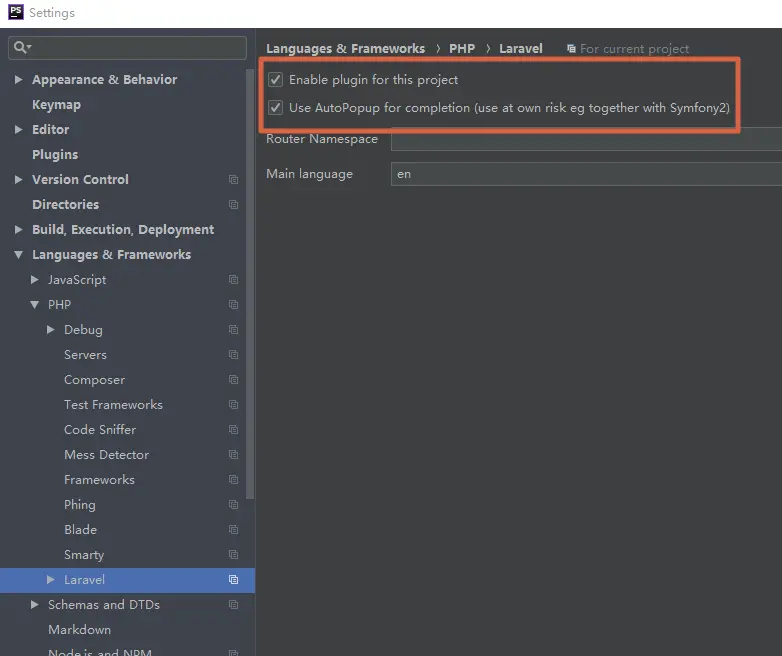Click the Main language field
Viewport: 782px width, 656px height.
tap(586, 174)
